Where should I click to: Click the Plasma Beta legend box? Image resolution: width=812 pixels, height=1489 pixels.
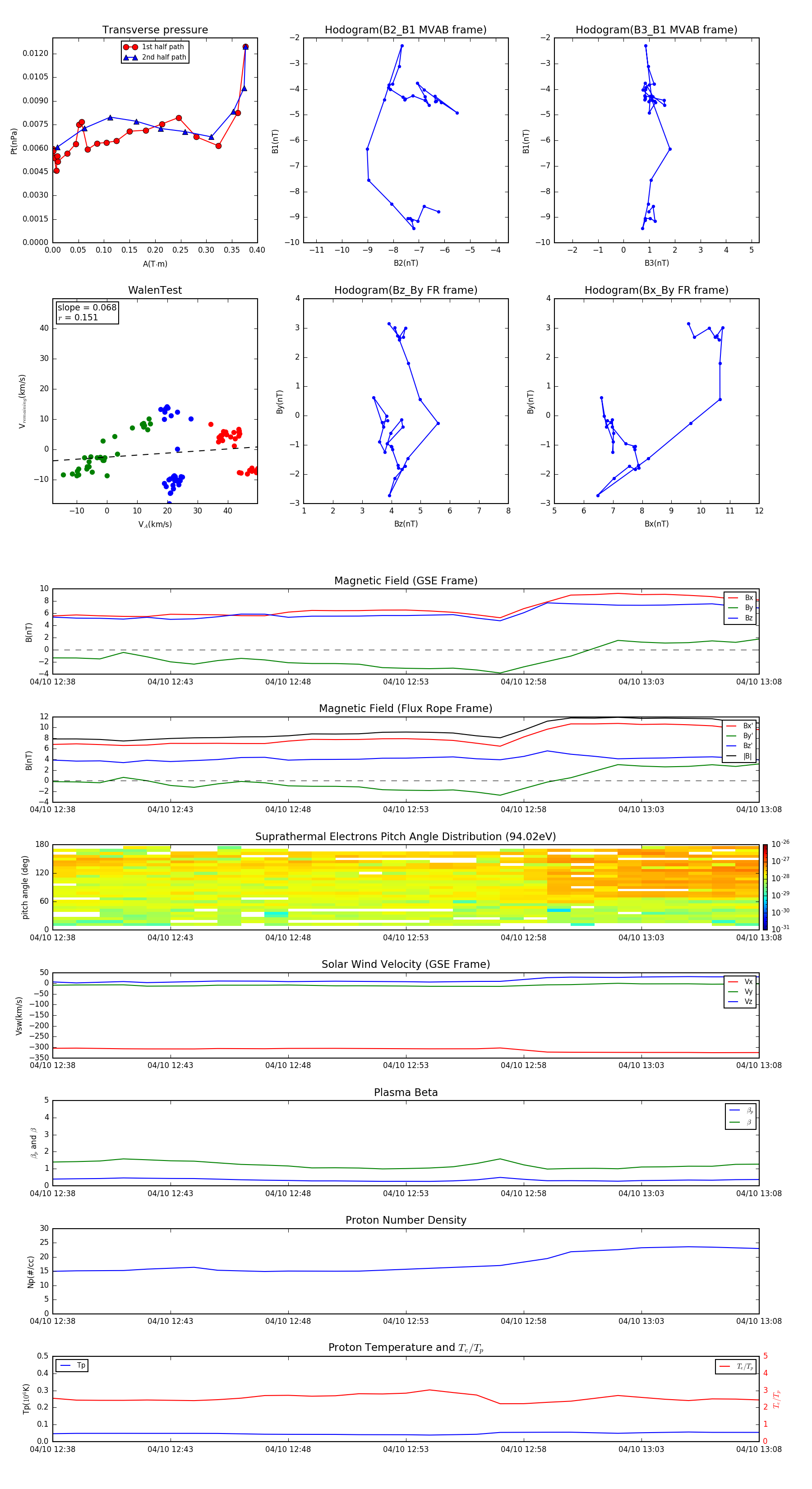pos(741,1116)
